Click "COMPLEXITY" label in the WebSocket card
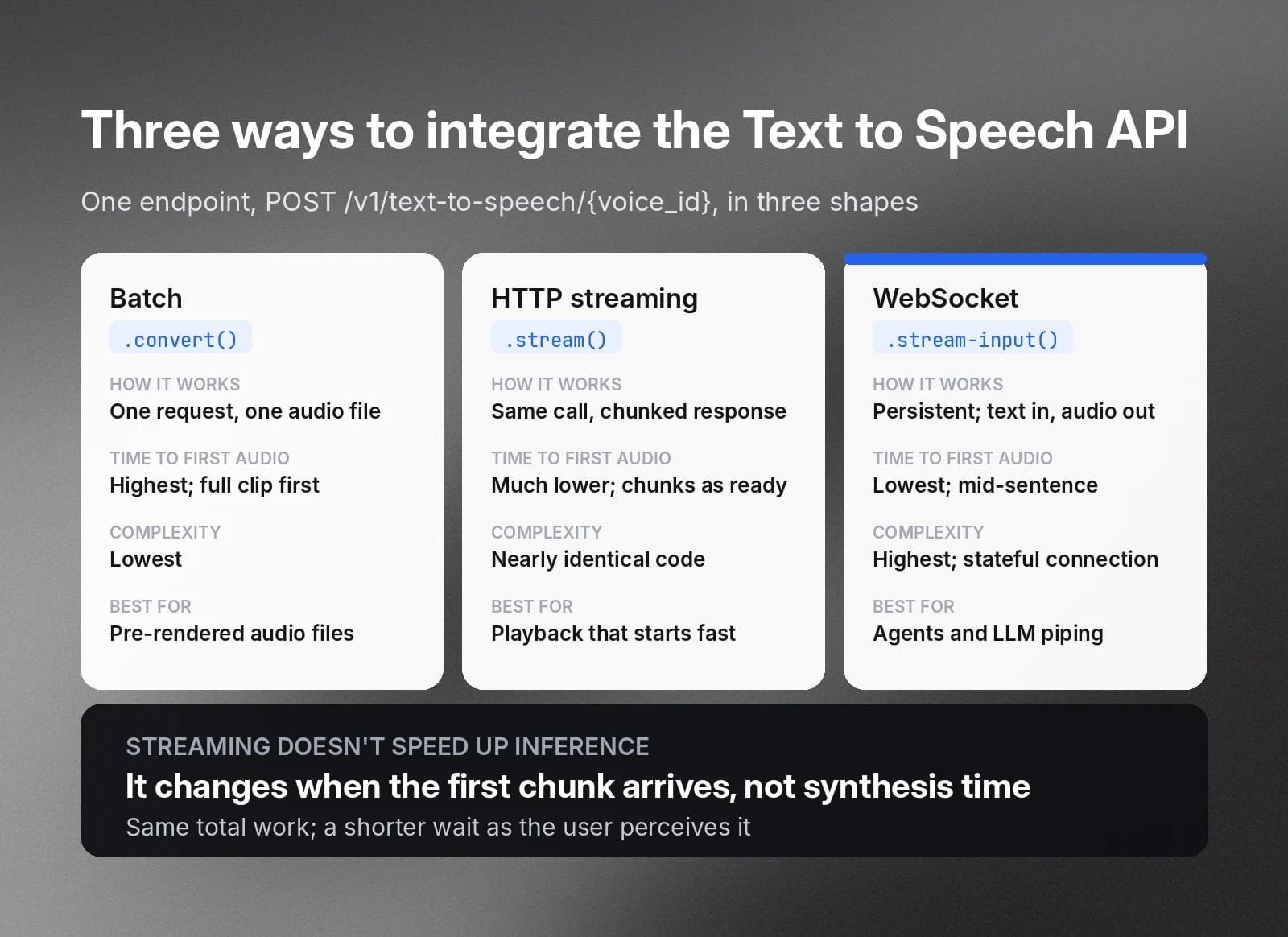Viewport: 1288px width, 937px height. click(x=928, y=532)
